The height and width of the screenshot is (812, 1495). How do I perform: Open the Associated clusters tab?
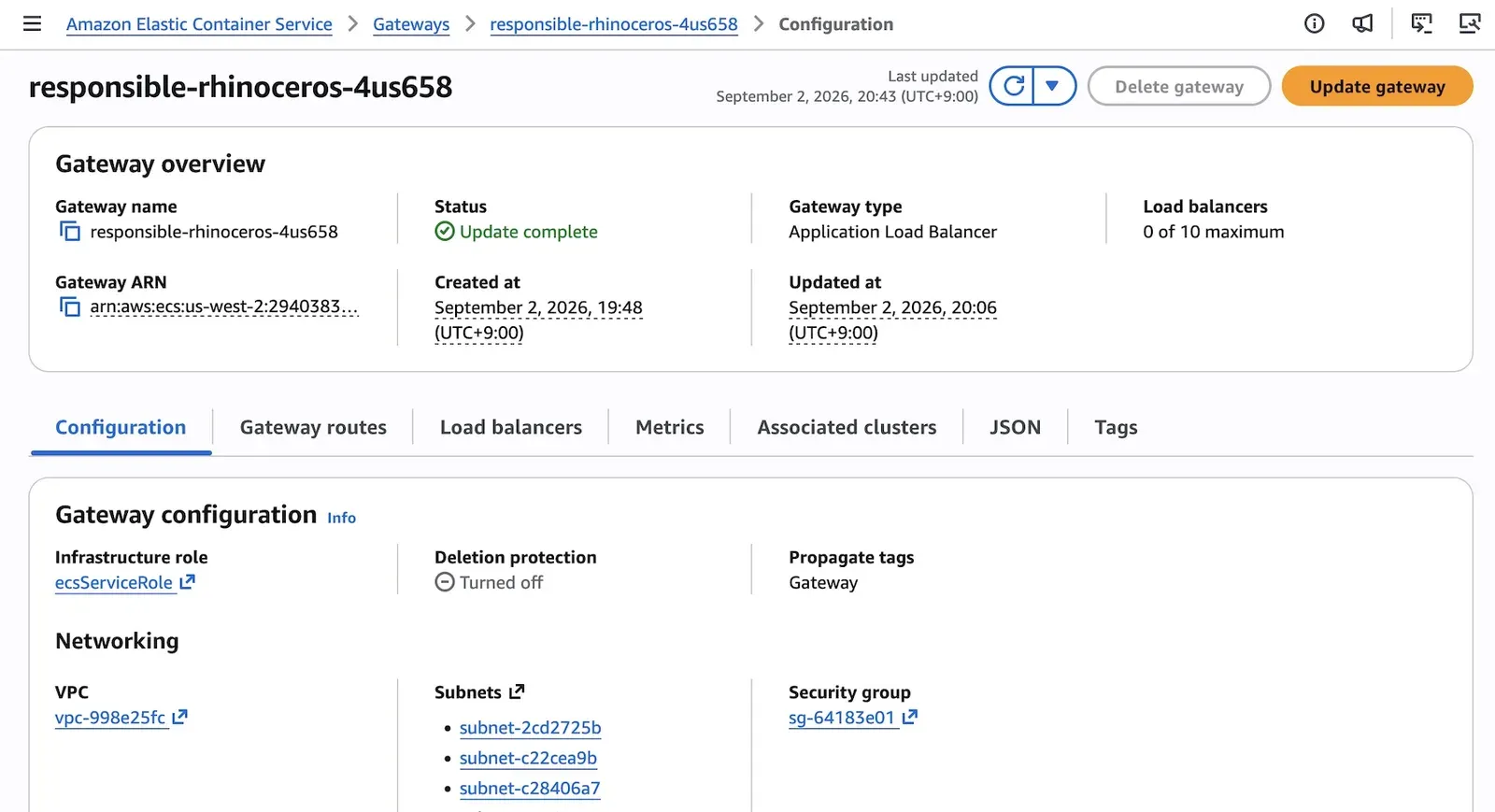847,427
